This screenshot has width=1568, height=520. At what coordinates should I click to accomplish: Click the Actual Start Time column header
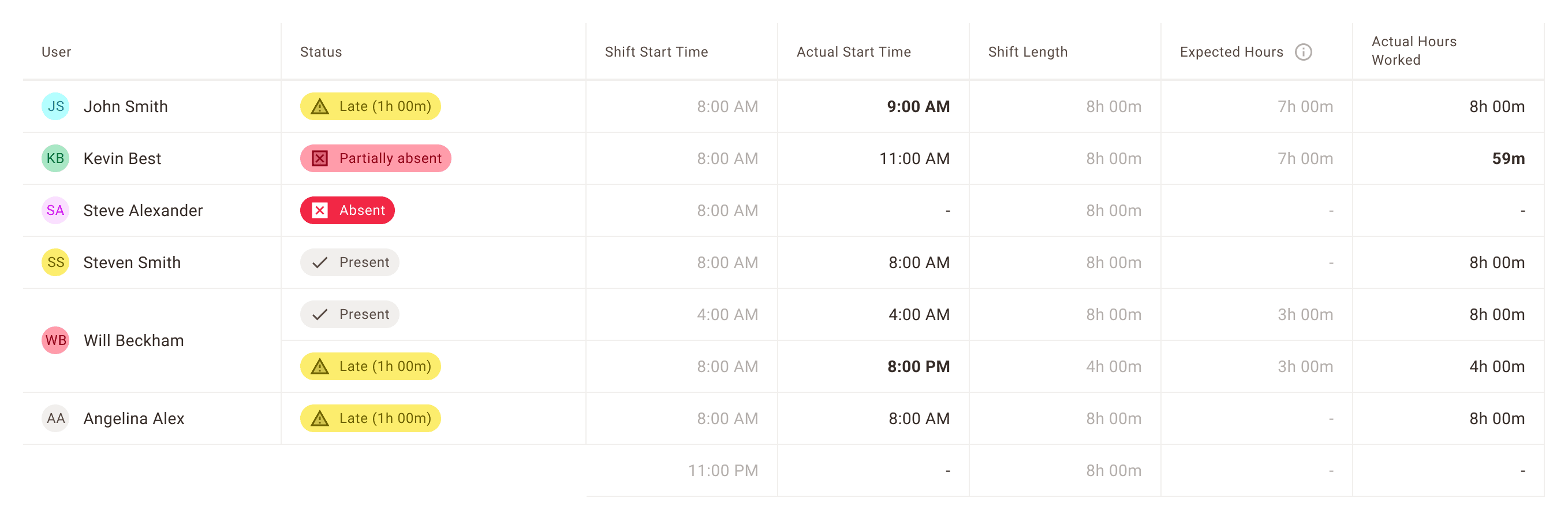click(x=853, y=53)
